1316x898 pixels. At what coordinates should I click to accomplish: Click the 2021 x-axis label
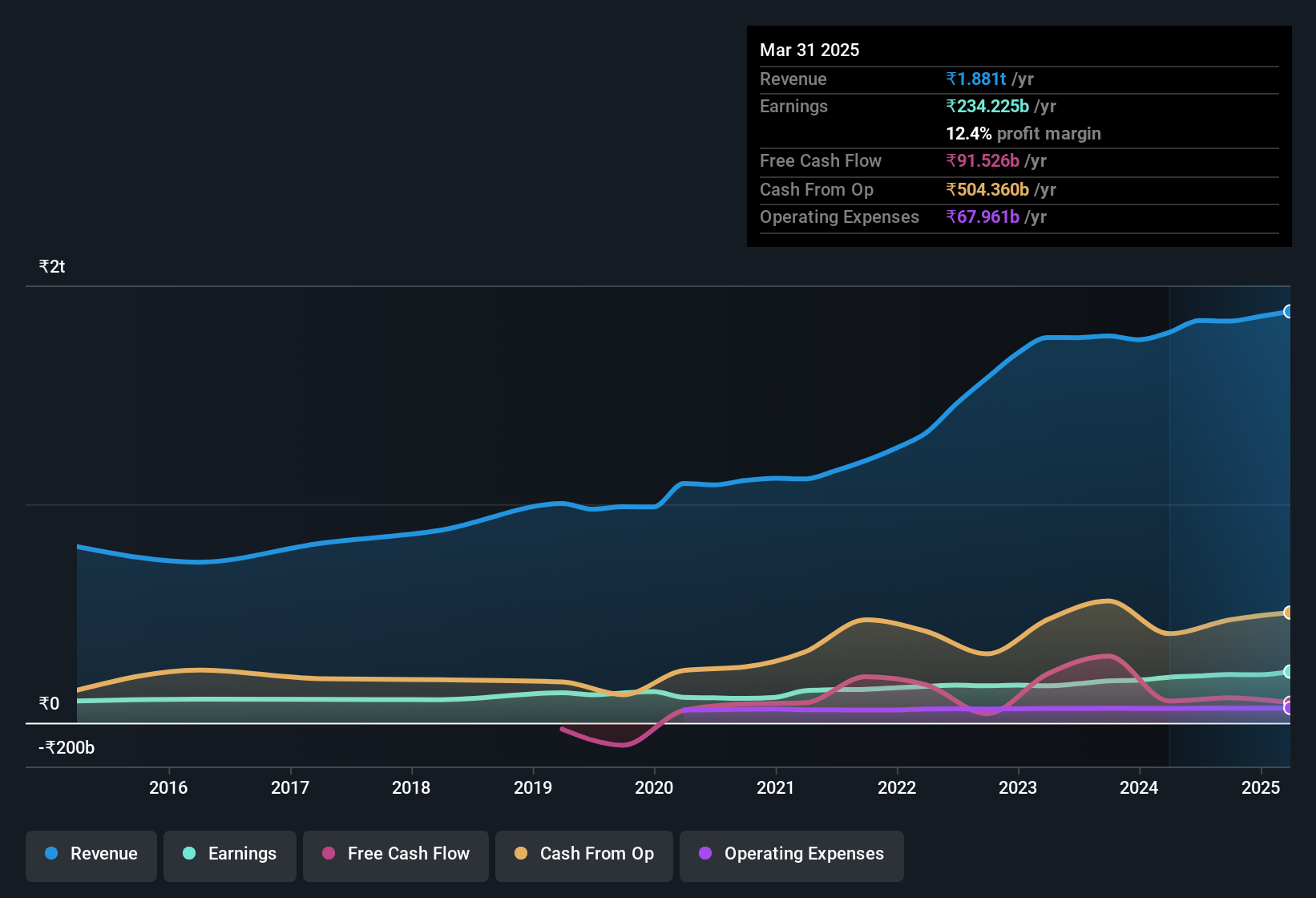[776, 787]
